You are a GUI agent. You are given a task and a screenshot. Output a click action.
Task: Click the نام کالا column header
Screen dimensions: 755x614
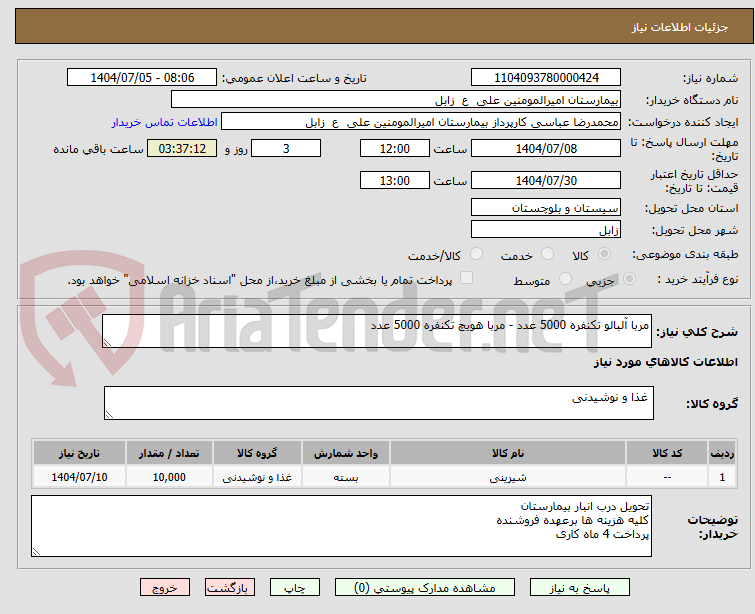(508, 453)
